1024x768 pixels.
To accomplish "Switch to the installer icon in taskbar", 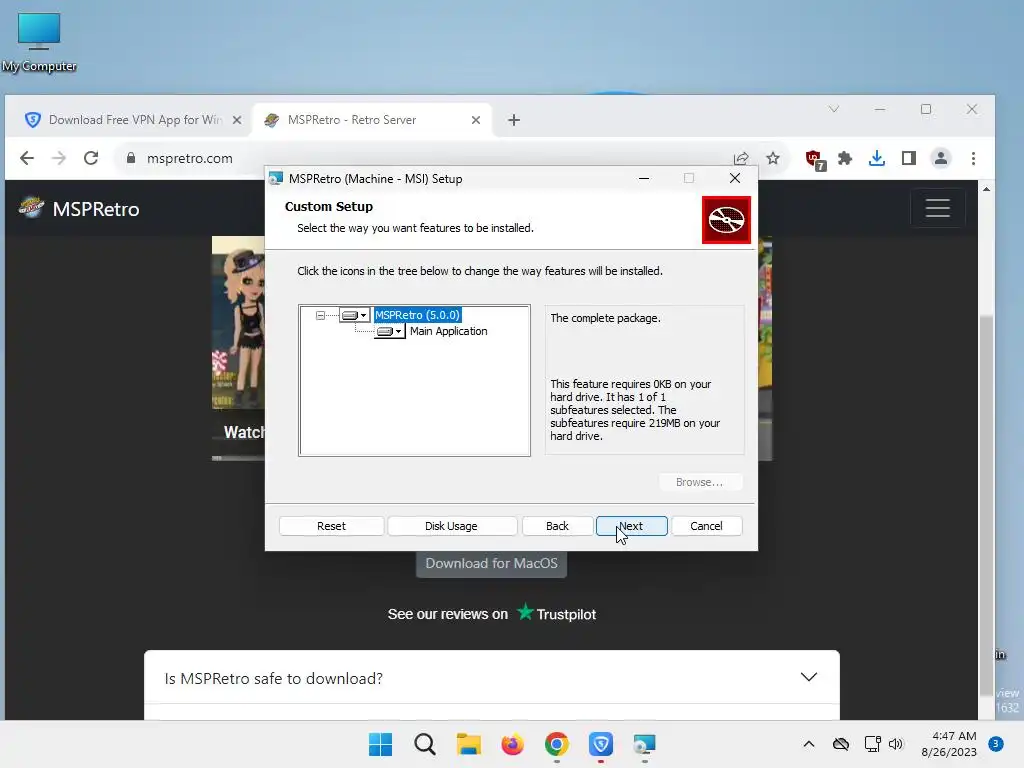I will (x=644, y=744).
